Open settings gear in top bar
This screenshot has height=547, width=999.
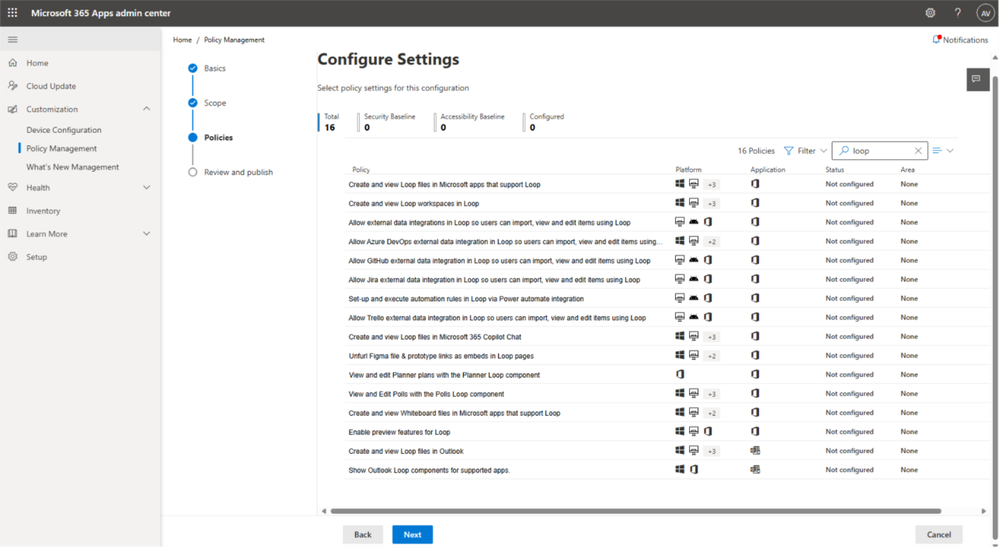coord(930,13)
